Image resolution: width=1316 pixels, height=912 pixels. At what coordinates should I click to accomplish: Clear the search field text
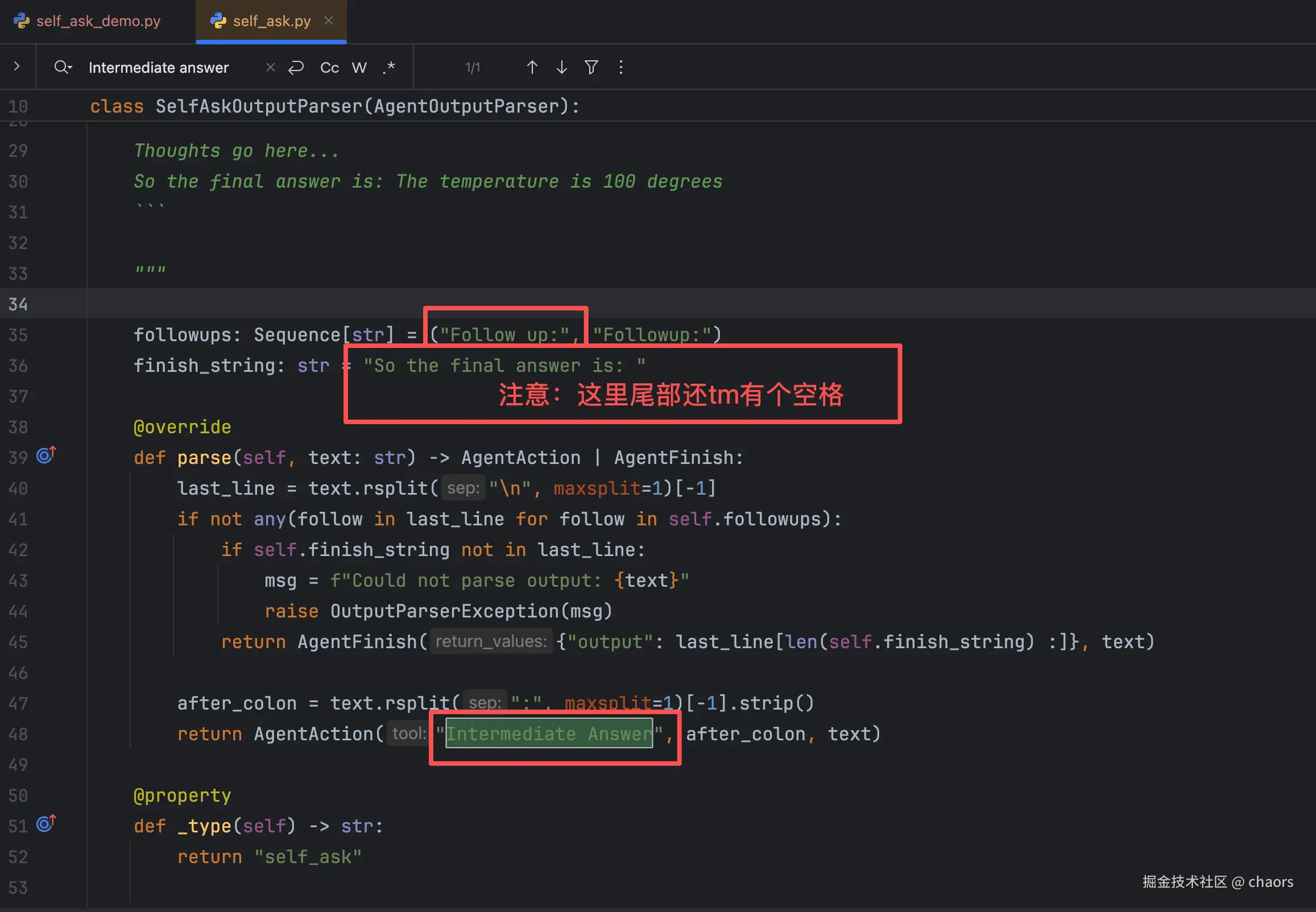(x=270, y=68)
